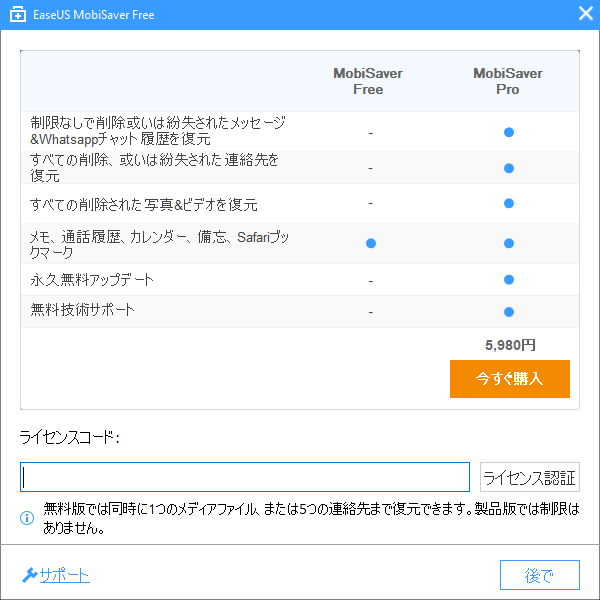Click the Pro column dot for 無料技術サポート row
This screenshot has width=600, height=600.
pyautogui.click(x=509, y=312)
